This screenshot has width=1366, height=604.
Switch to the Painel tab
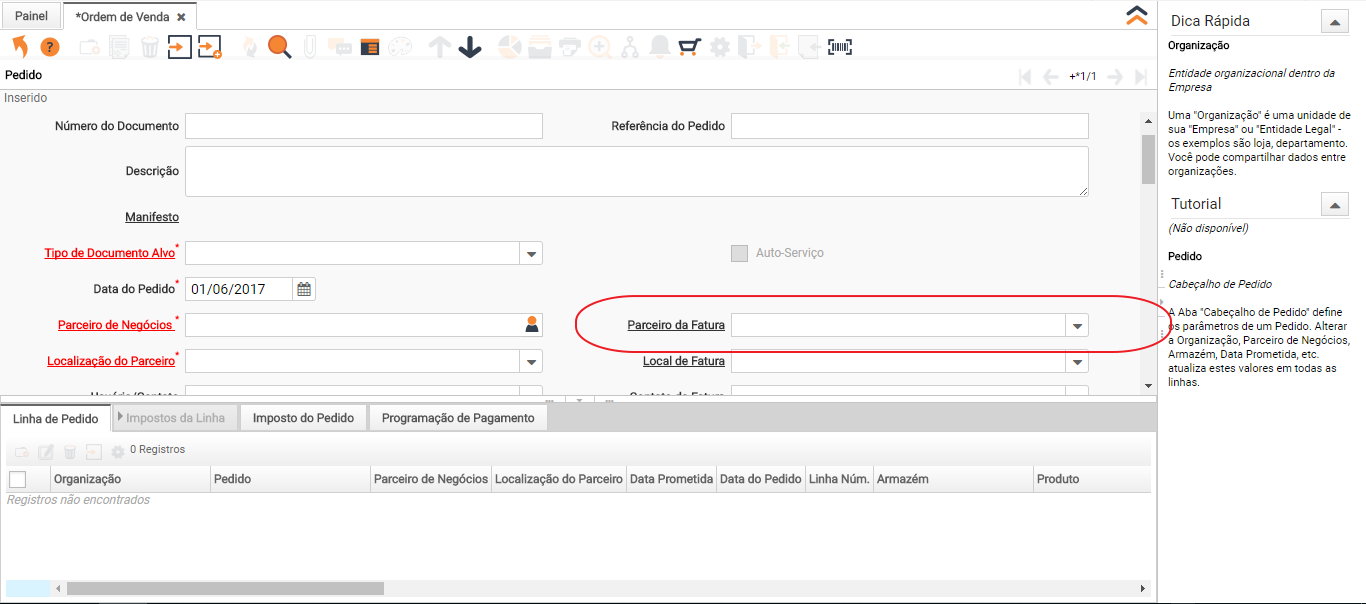(31, 16)
